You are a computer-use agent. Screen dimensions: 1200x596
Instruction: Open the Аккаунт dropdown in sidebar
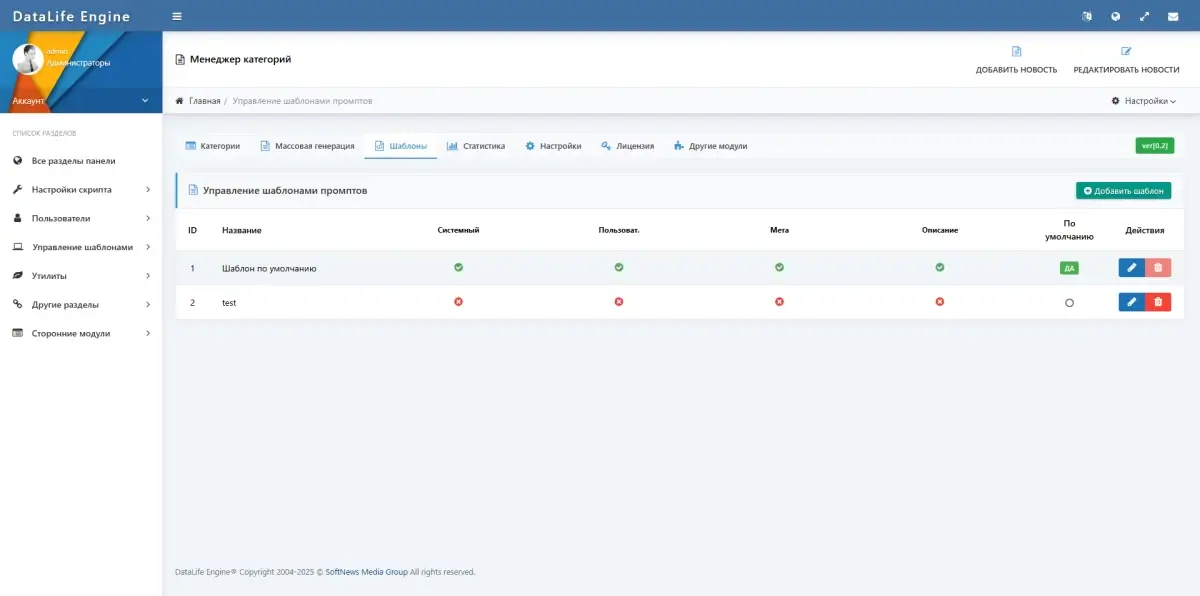(x=81, y=100)
